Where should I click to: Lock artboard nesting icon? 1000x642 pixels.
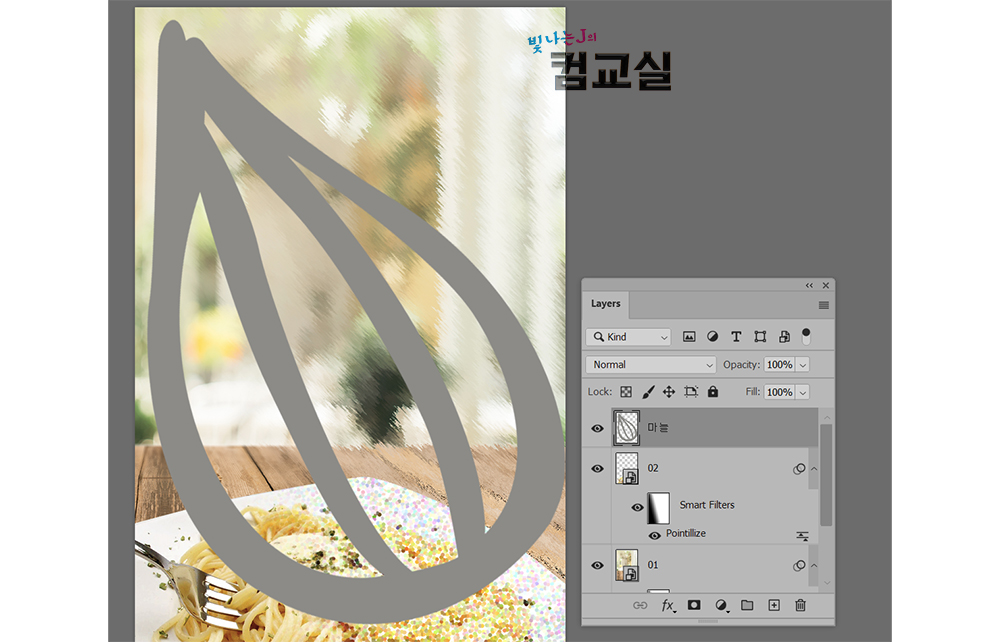pyautogui.click(x=691, y=392)
